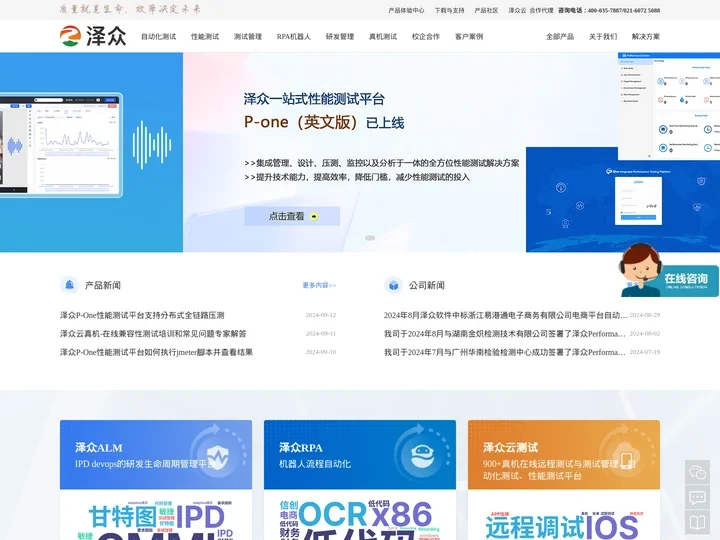Viewport: 720px width, 540px height.
Task: Open the 自动化测试 menu
Action: tap(158, 37)
